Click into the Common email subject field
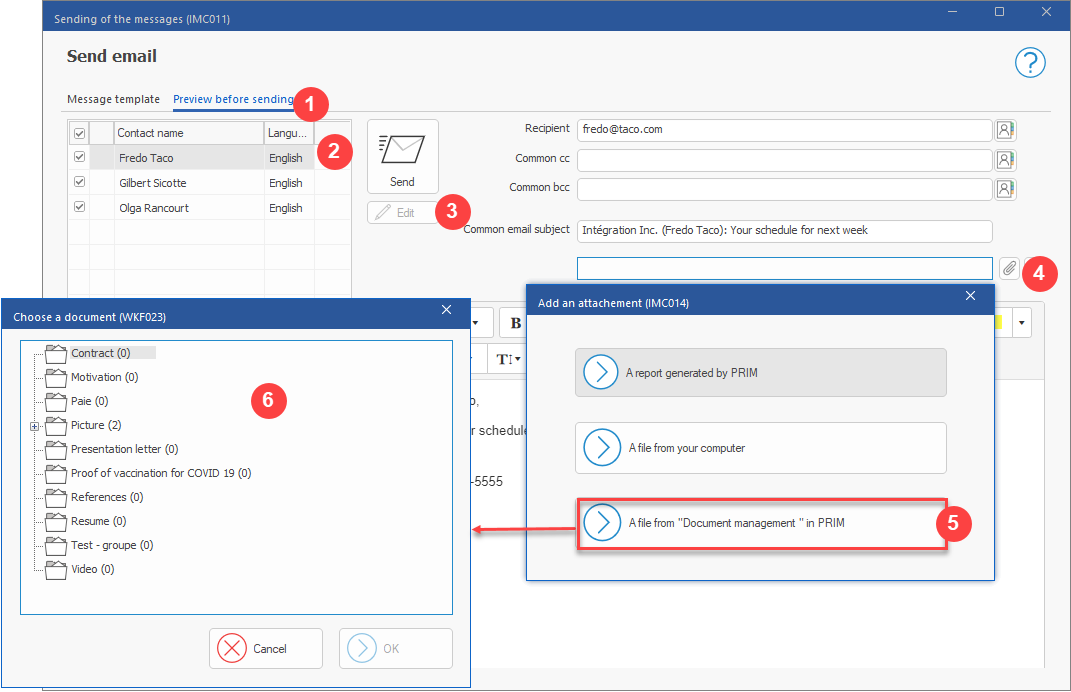The height and width of the screenshot is (692, 1071). click(784, 231)
